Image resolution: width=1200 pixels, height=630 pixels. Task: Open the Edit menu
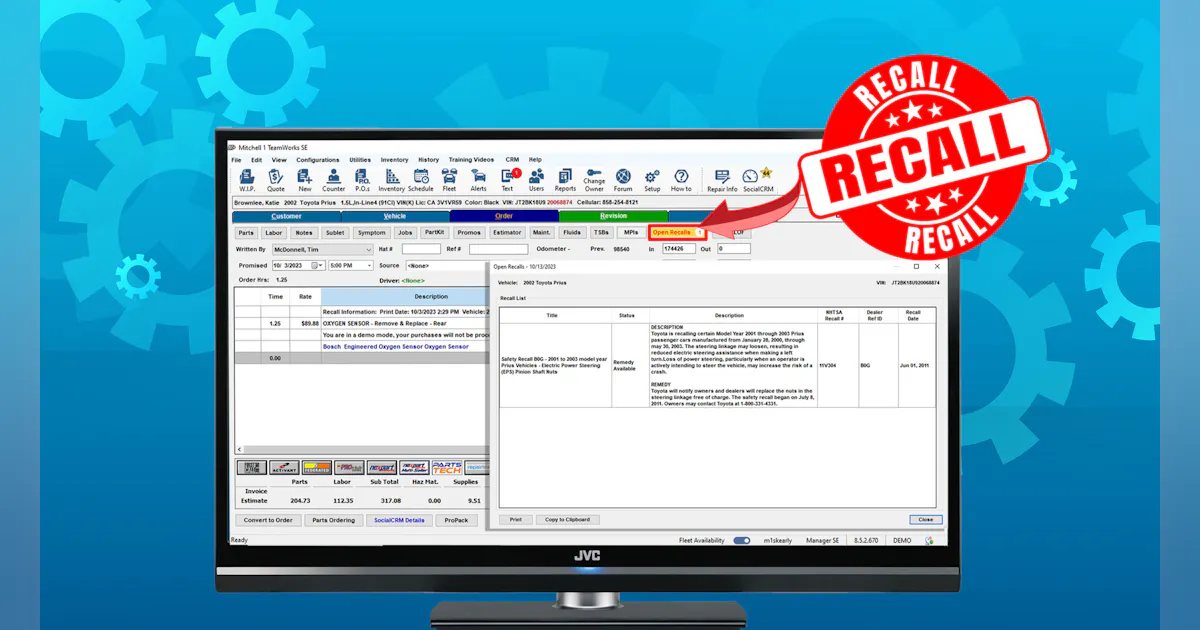click(257, 159)
